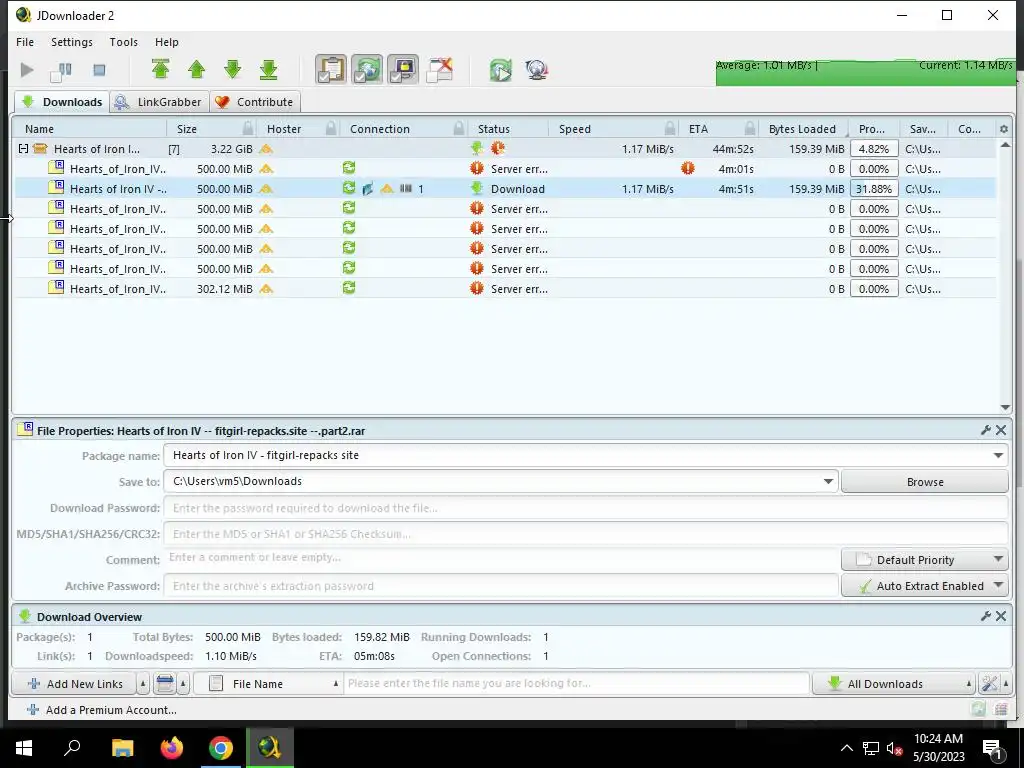Click the package clock status icon
This screenshot has height=768, width=1024.
pos(498,148)
